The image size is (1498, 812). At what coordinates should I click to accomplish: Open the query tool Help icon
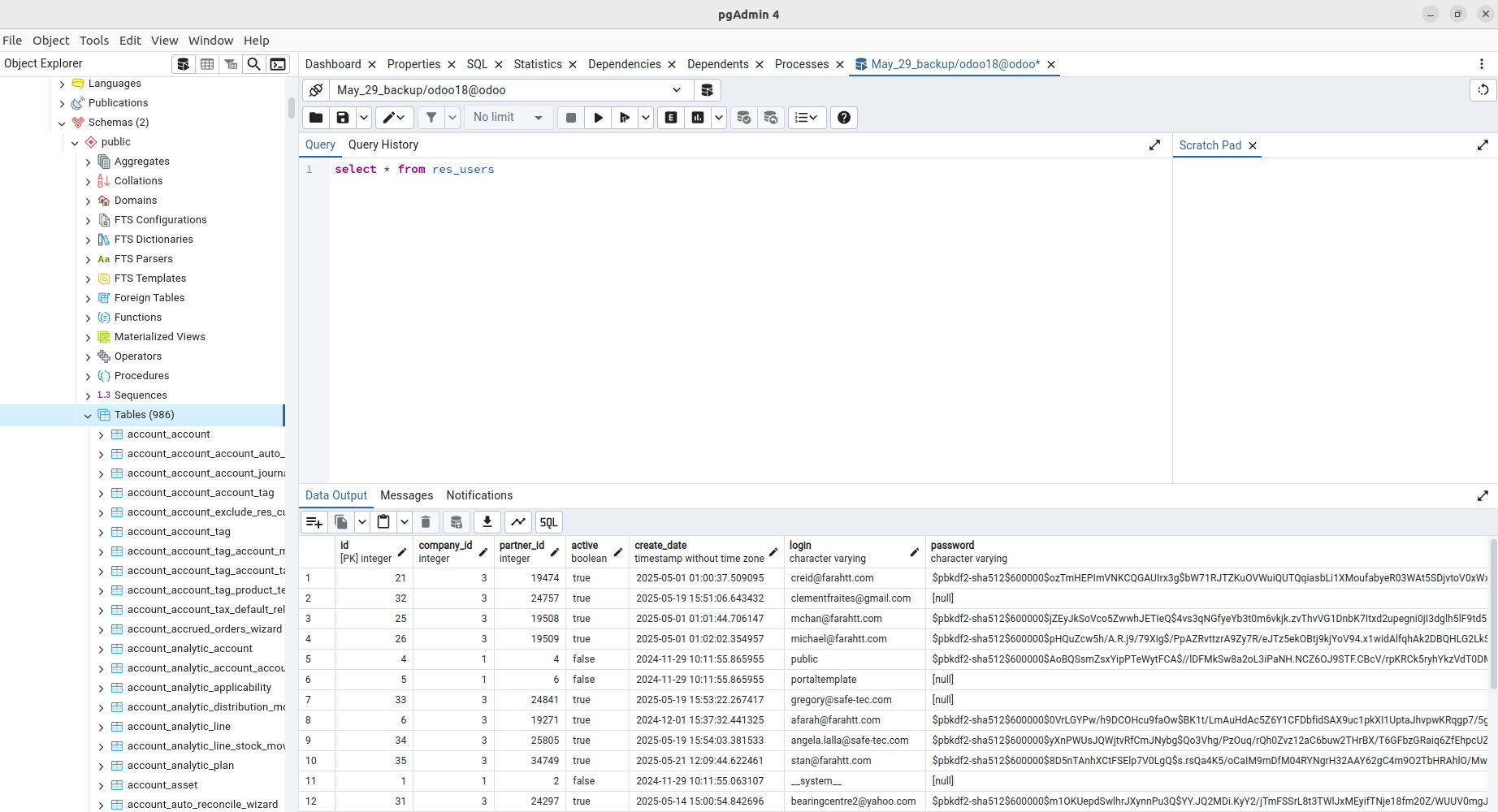click(x=844, y=118)
